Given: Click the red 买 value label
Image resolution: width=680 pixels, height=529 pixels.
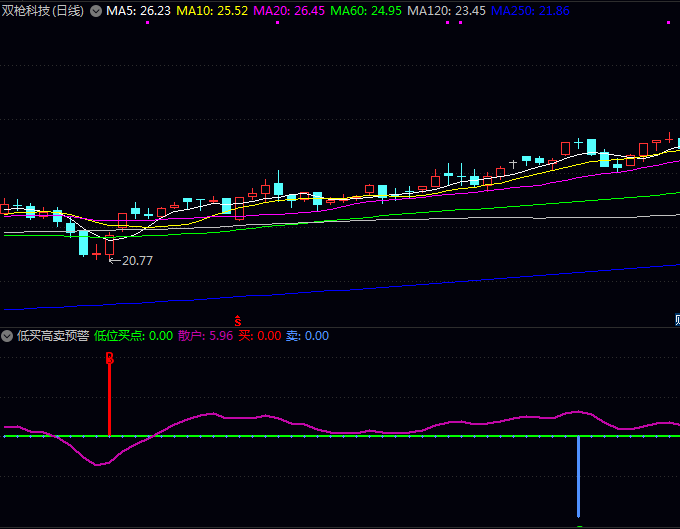Looking at the screenshot, I should click(259, 336).
